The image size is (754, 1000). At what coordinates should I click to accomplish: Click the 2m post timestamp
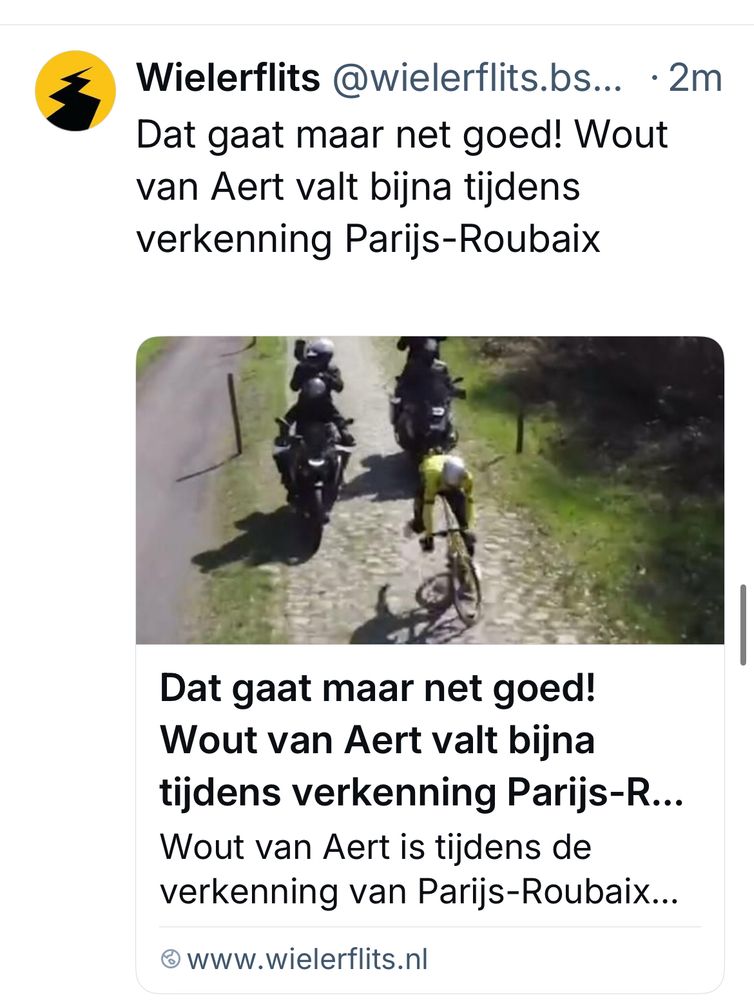(695, 78)
